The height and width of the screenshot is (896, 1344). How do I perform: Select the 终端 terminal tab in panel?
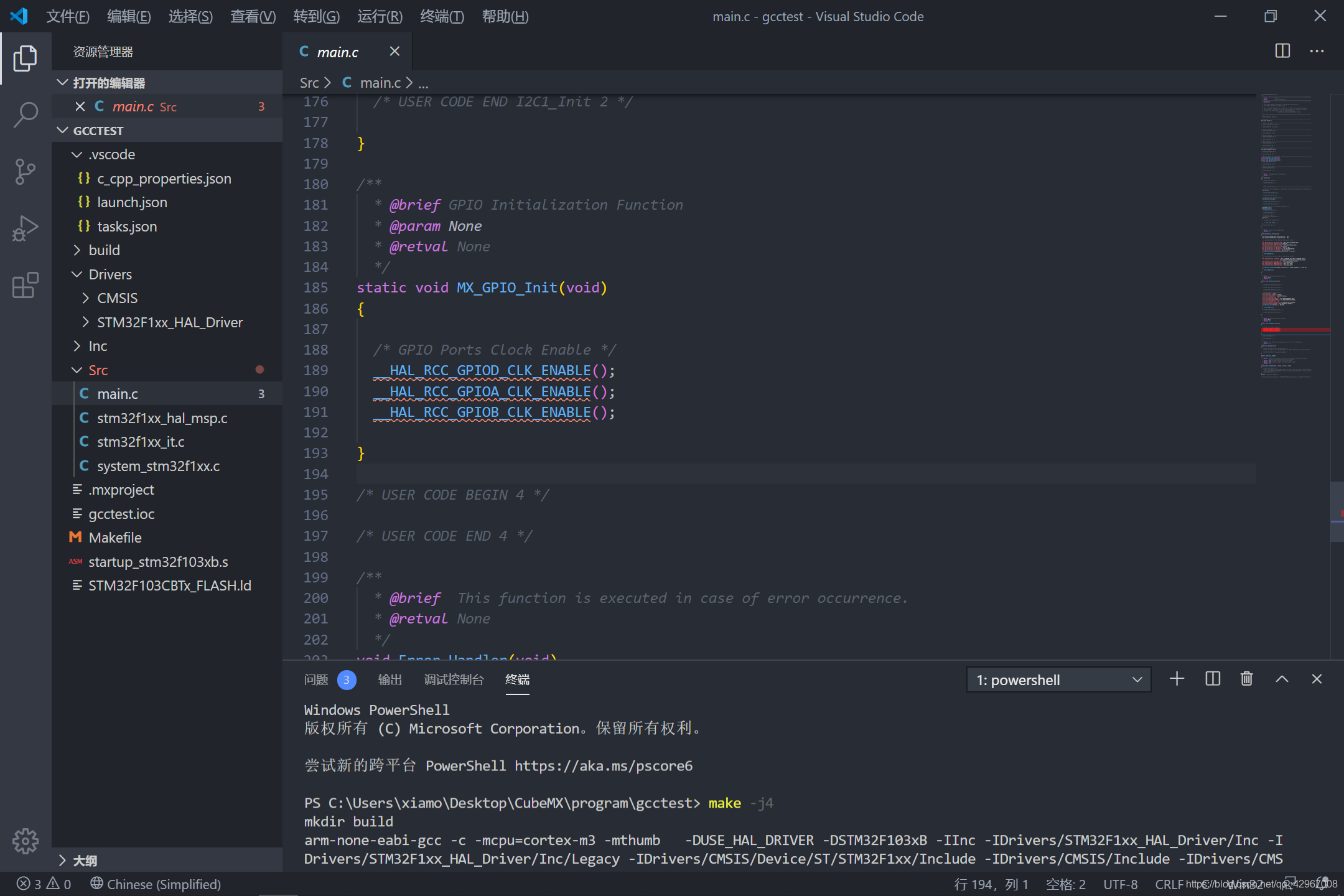[x=518, y=679]
